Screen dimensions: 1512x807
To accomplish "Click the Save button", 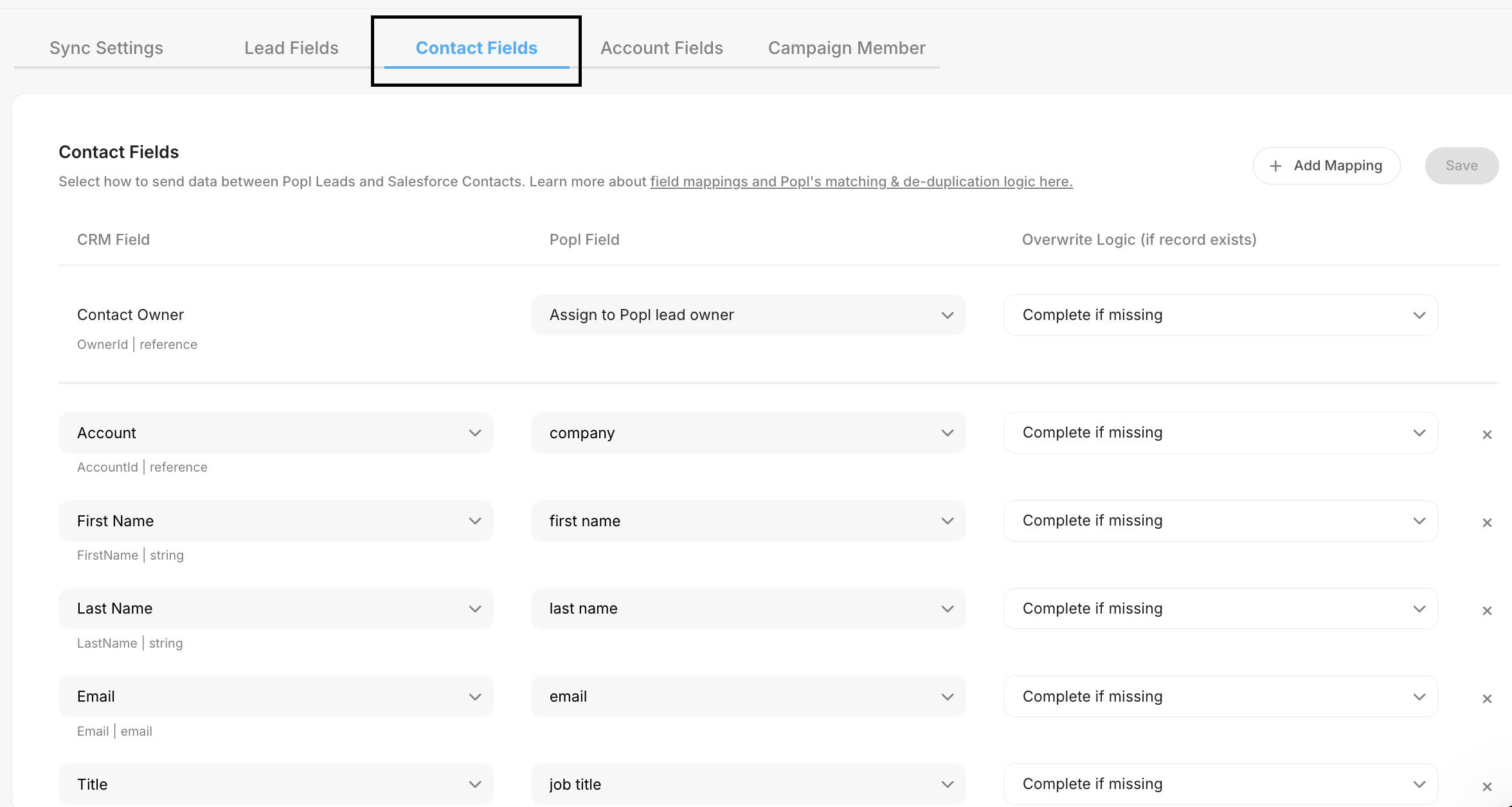I will pos(1461,166).
